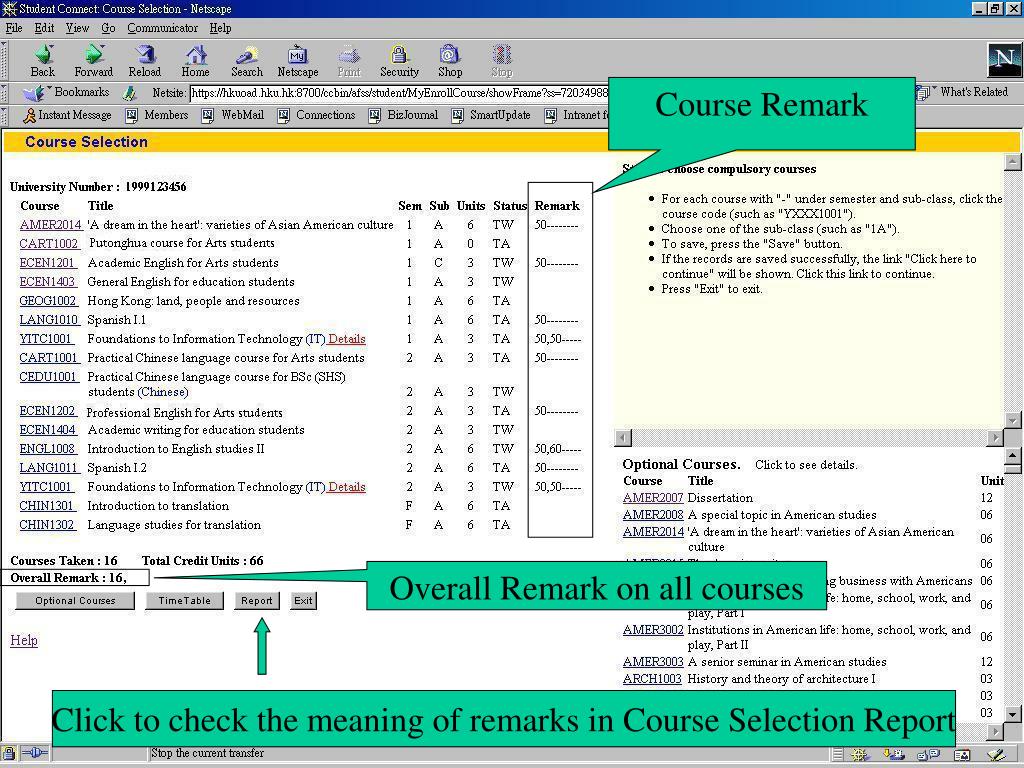Click the TimeTable button
Screen dimensions: 1024x768
click(184, 601)
